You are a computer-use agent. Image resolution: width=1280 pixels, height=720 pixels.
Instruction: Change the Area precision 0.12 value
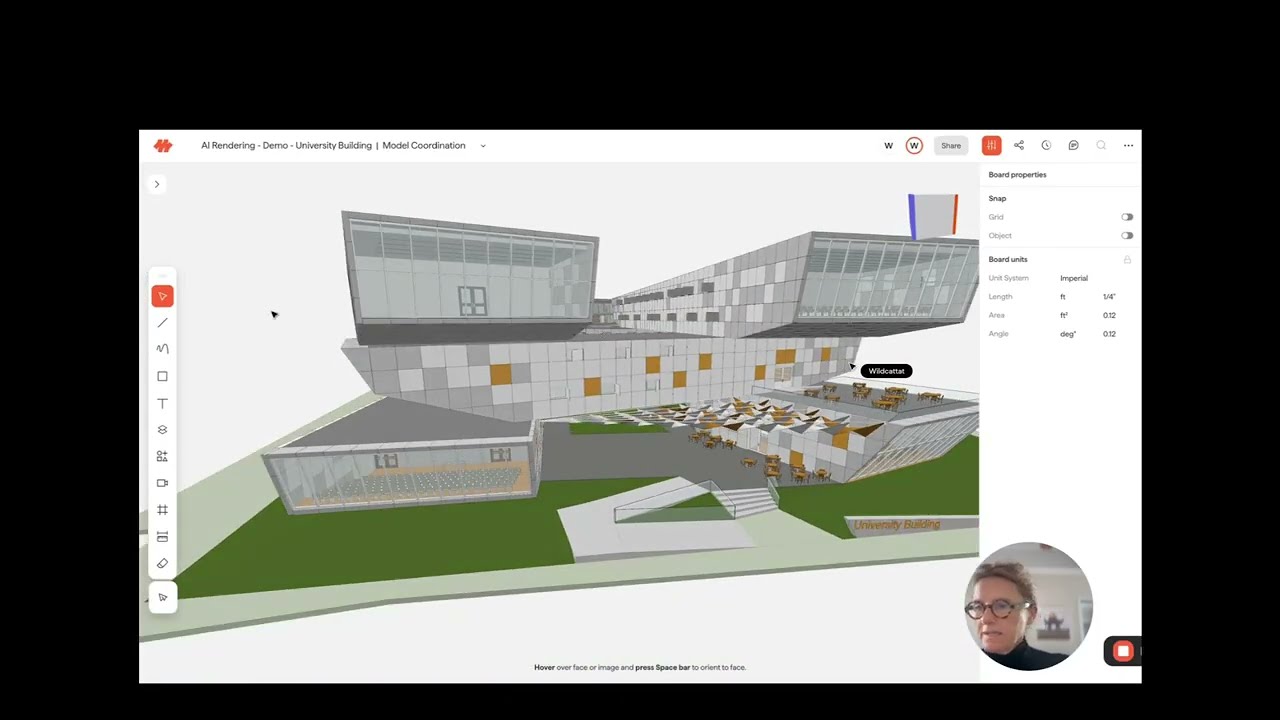coord(1109,315)
